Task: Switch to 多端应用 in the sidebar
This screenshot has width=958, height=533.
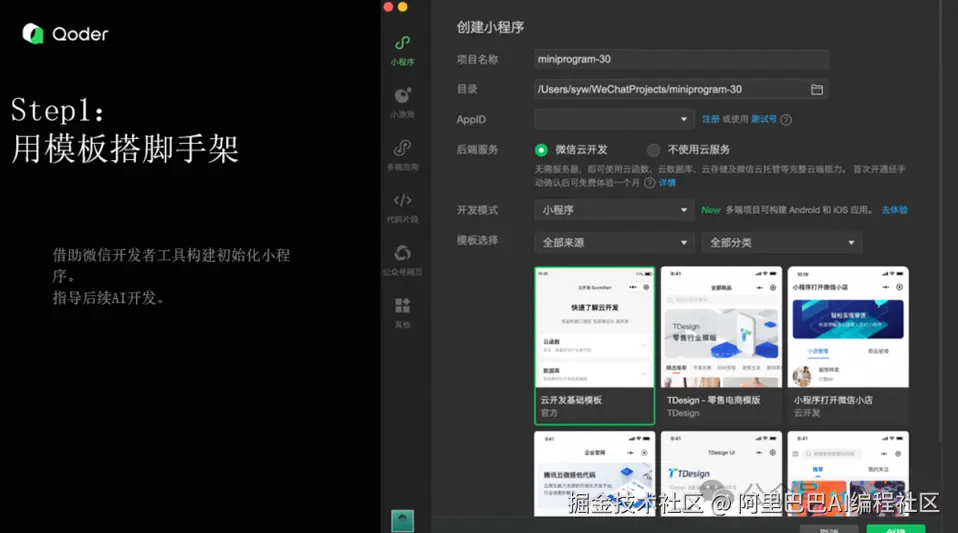Action: [x=402, y=155]
